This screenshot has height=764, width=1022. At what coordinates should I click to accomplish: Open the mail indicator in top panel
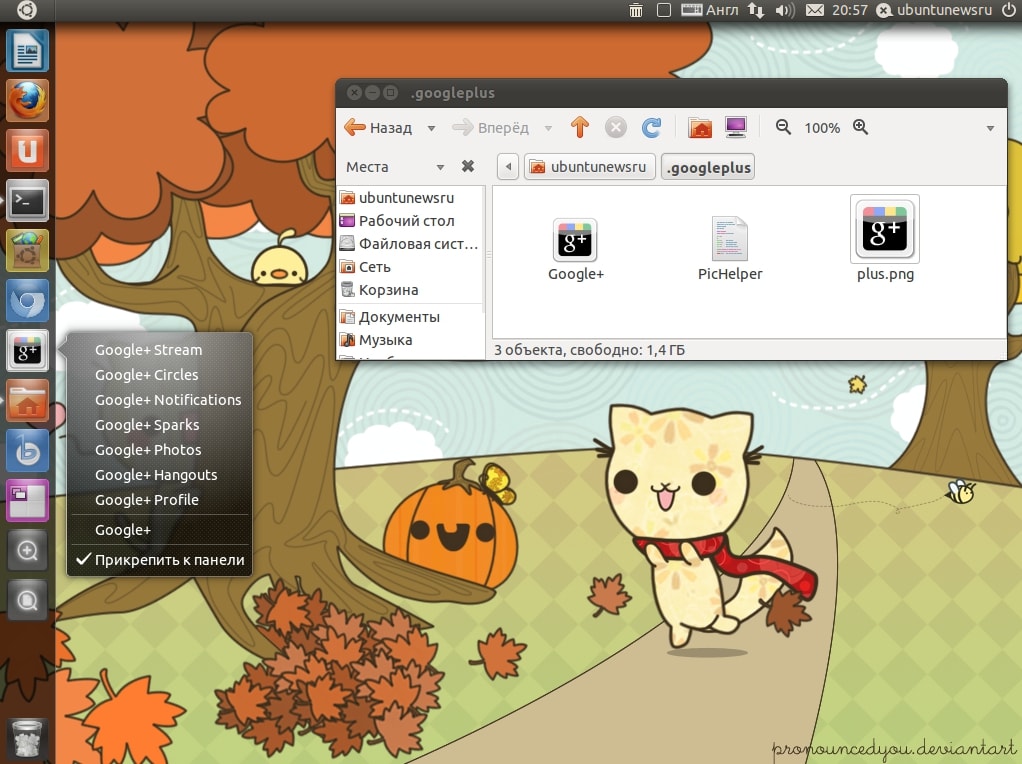[815, 10]
